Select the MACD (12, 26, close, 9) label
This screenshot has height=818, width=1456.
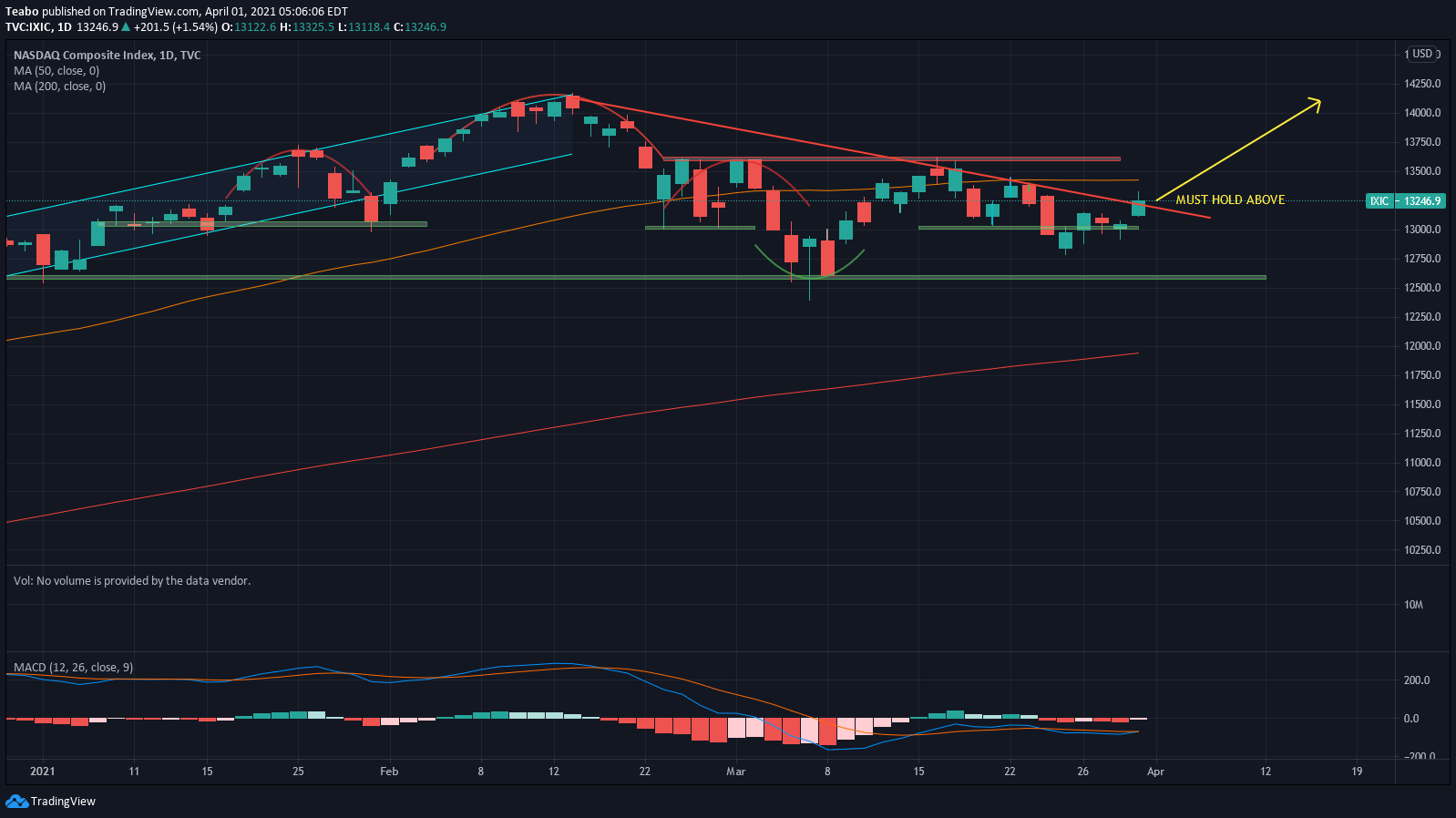click(x=73, y=668)
